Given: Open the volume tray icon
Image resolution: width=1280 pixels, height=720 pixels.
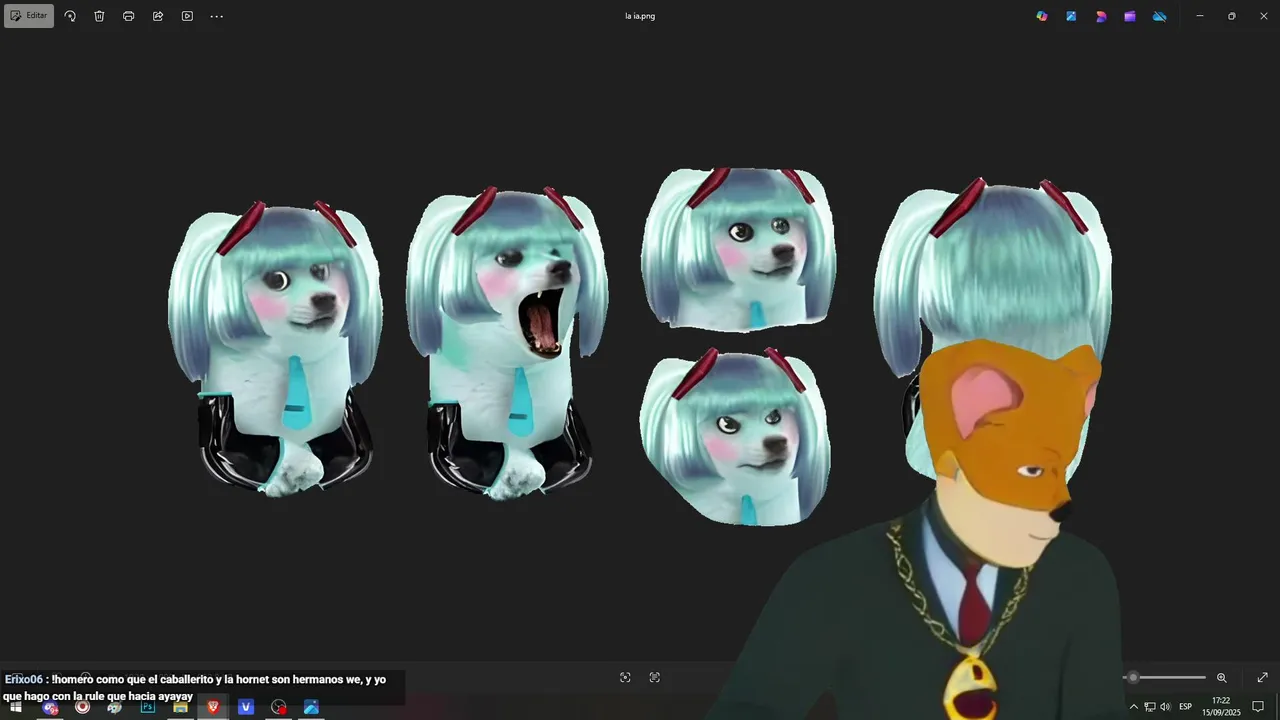Looking at the screenshot, I should pyautogui.click(x=1165, y=707).
